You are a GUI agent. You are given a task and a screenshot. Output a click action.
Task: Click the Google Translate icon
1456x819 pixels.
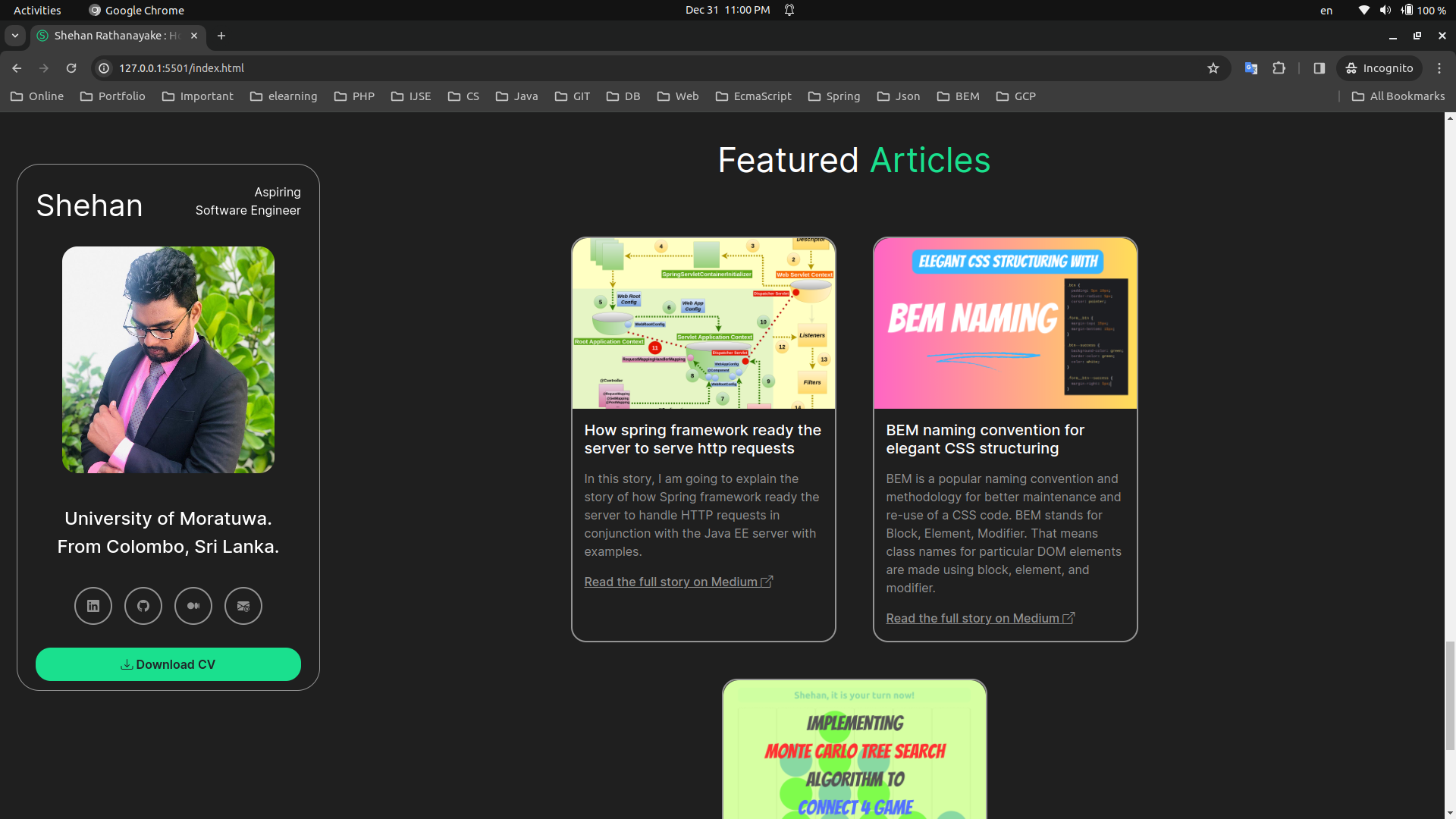1251,68
